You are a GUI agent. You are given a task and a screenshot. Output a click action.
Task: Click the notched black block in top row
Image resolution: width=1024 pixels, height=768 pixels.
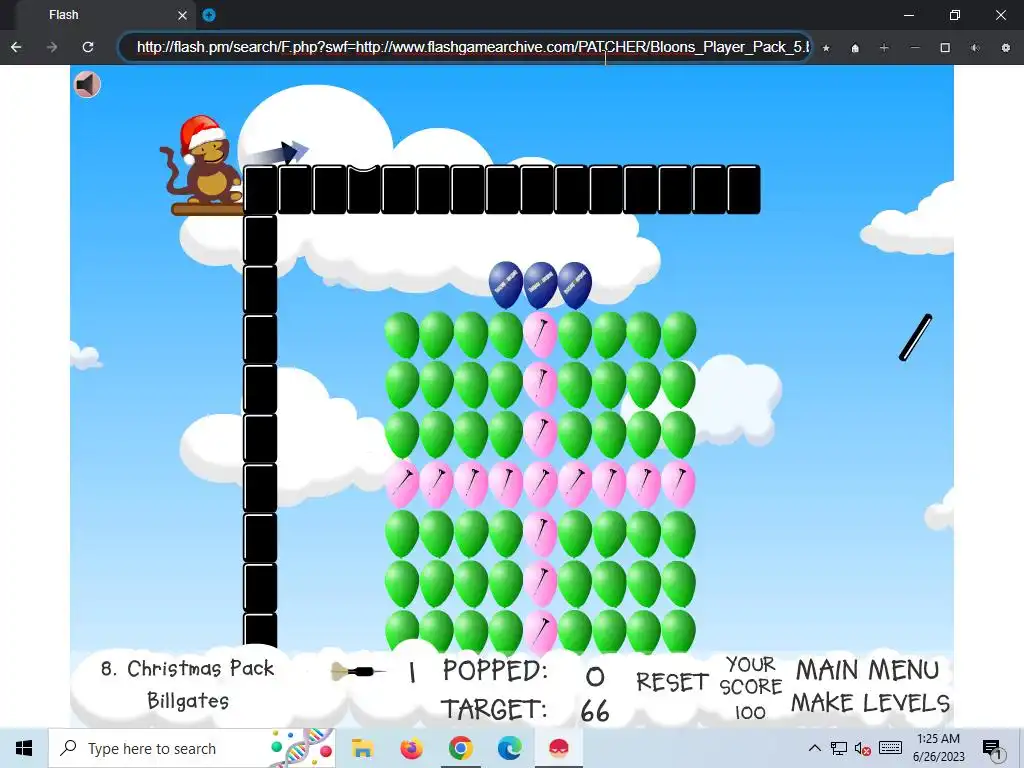click(x=364, y=189)
